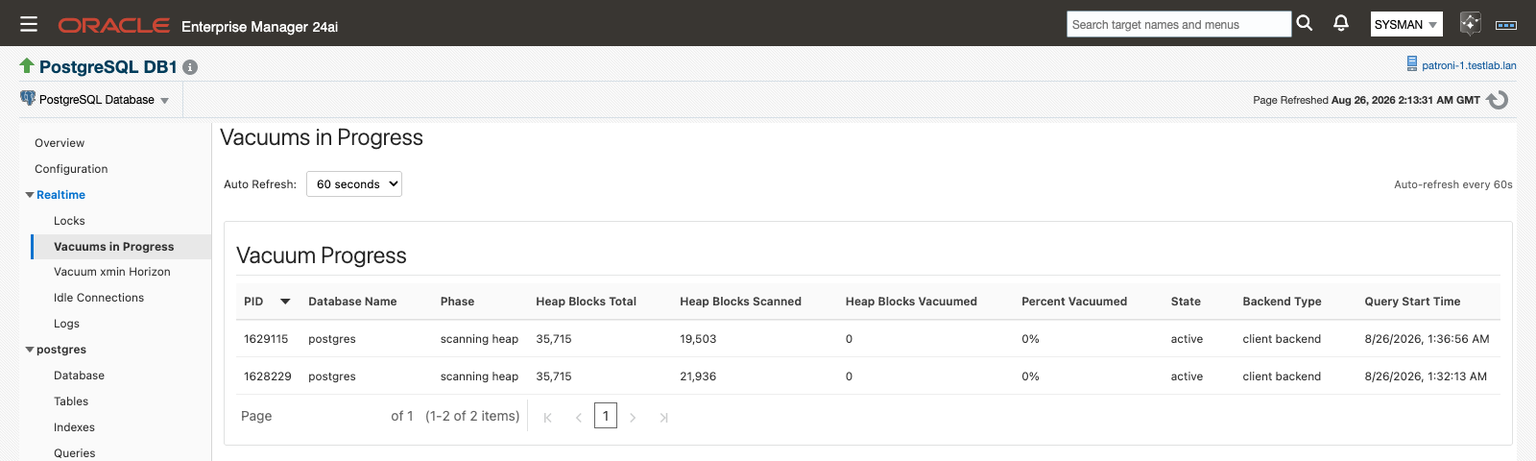Screen dimensions: 1536x461
Task: Sort by Heap Blocks Scanned column
Action: click(740, 301)
